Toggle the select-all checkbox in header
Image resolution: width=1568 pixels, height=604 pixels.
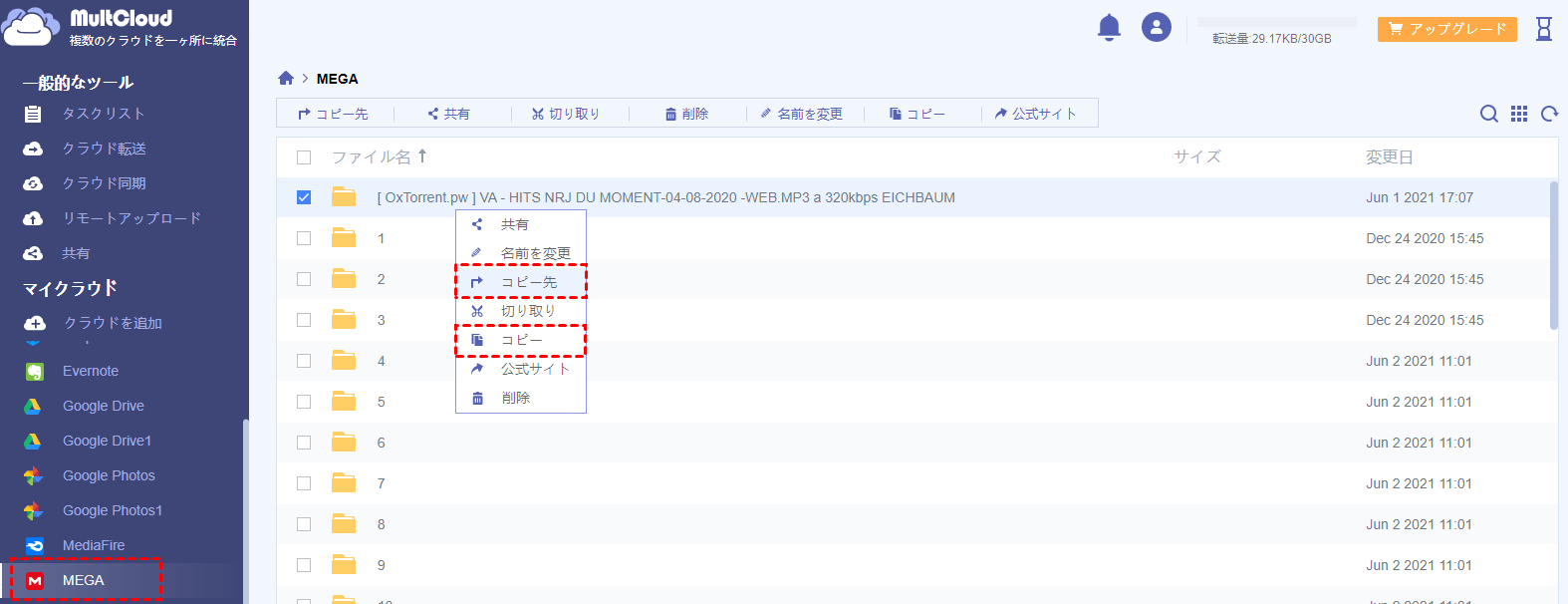(x=304, y=157)
